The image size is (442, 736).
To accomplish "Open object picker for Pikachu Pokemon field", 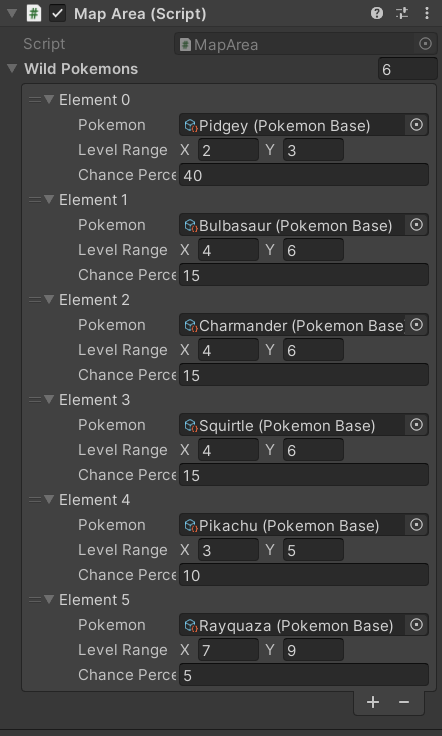I will [417, 525].
